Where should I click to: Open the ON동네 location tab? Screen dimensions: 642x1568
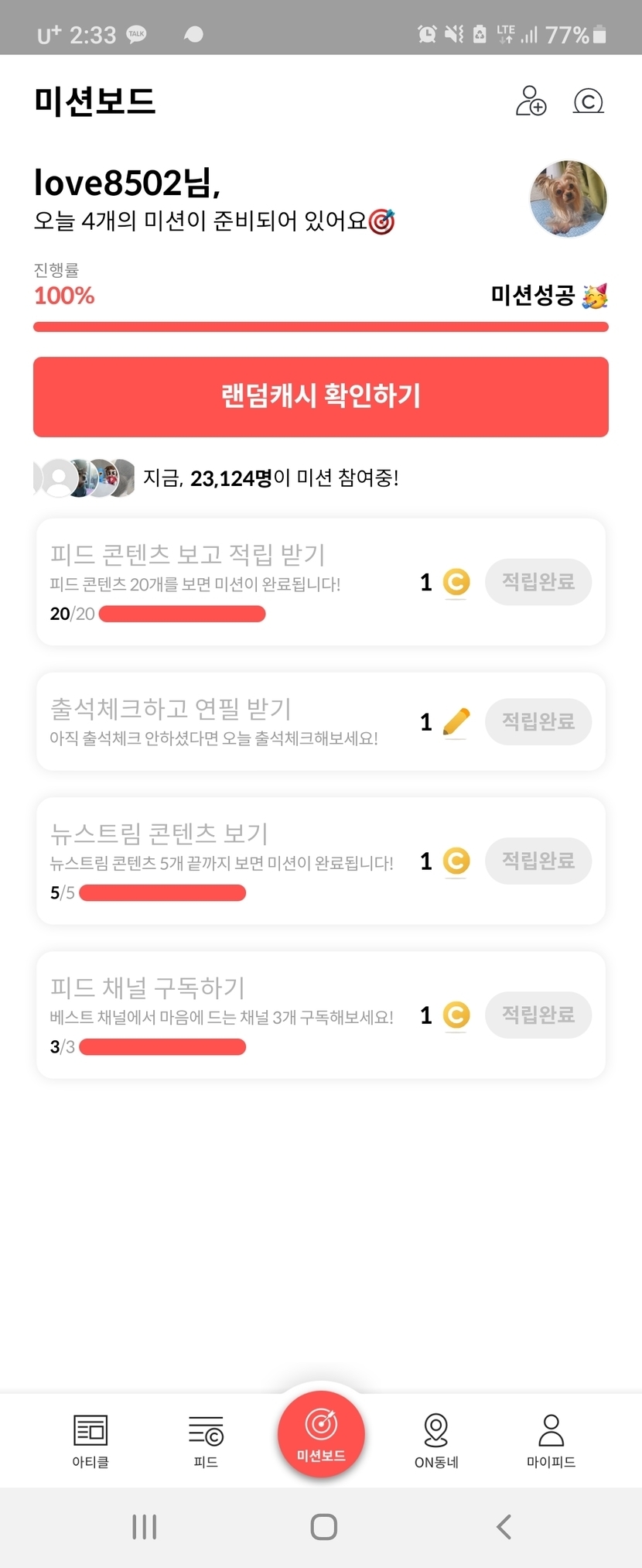tap(436, 1440)
